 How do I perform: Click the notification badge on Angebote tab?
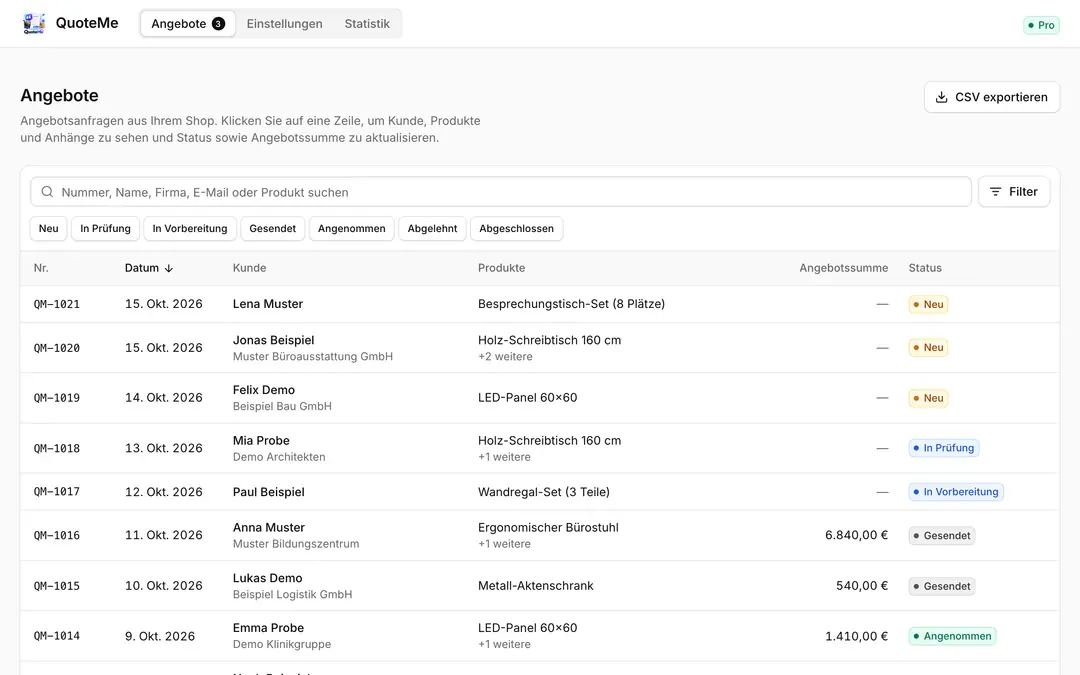point(218,24)
